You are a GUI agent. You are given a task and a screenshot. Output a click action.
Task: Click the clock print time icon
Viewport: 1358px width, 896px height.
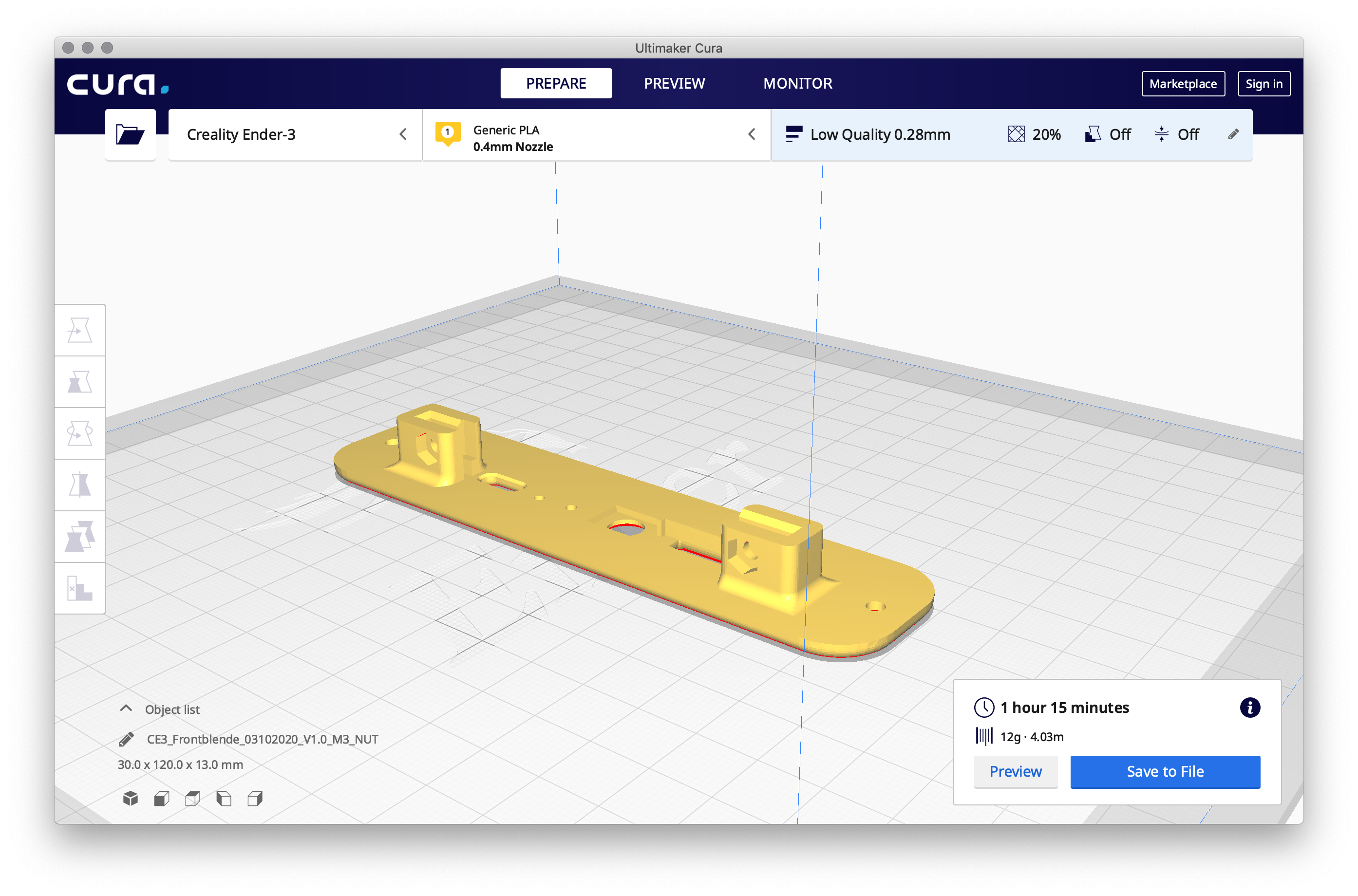[983, 708]
